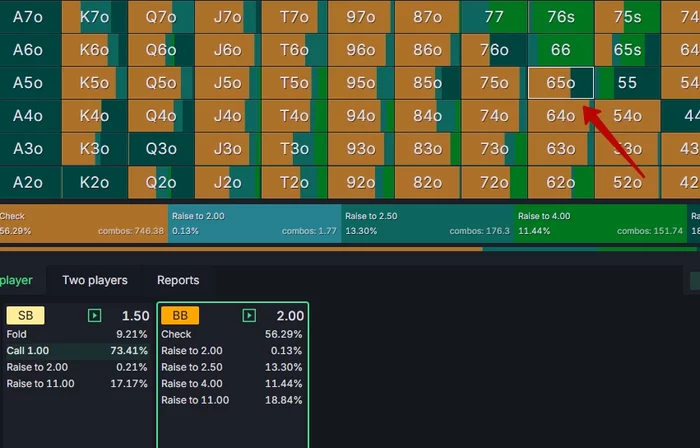Select the 75s hand cell
Image resolution: width=700 pixels, height=448 pixels.
pyautogui.click(x=627, y=17)
